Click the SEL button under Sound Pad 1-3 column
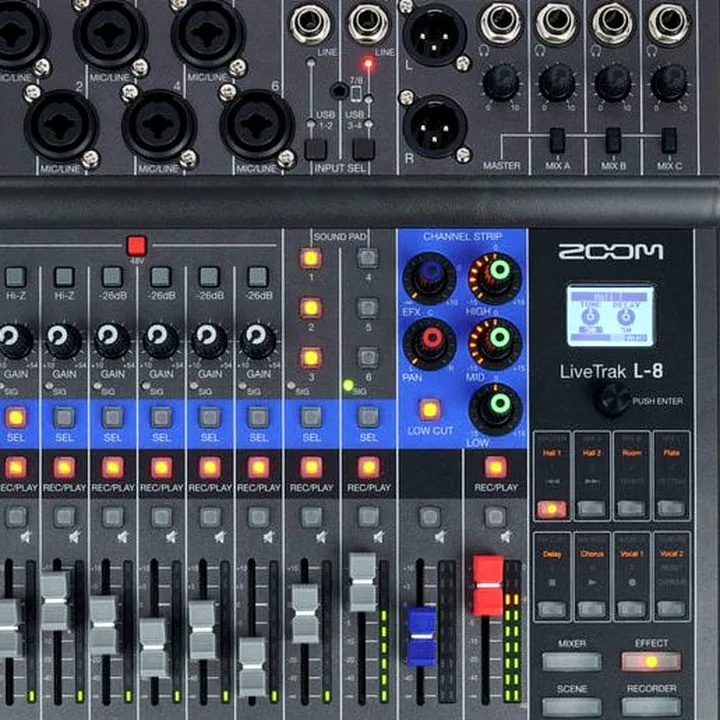This screenshot has width=720, height=720. [311, 417]
